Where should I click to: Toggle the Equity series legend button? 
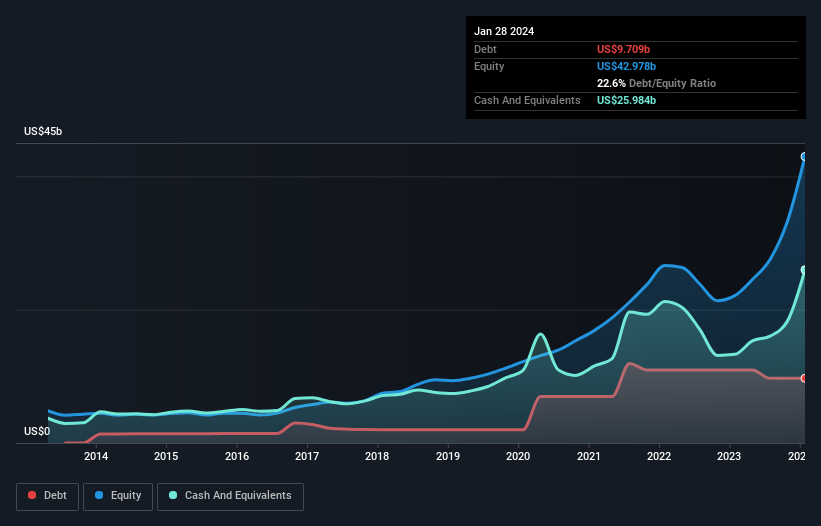point(118,496)
